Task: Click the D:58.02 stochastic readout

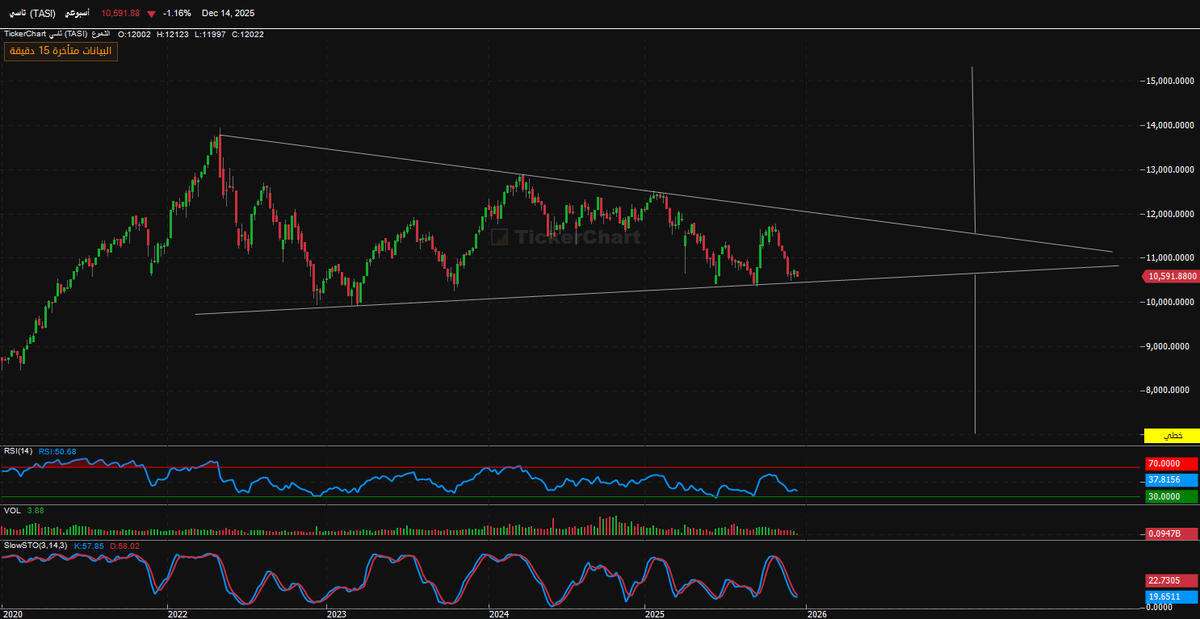Action: tap(126, 545)
